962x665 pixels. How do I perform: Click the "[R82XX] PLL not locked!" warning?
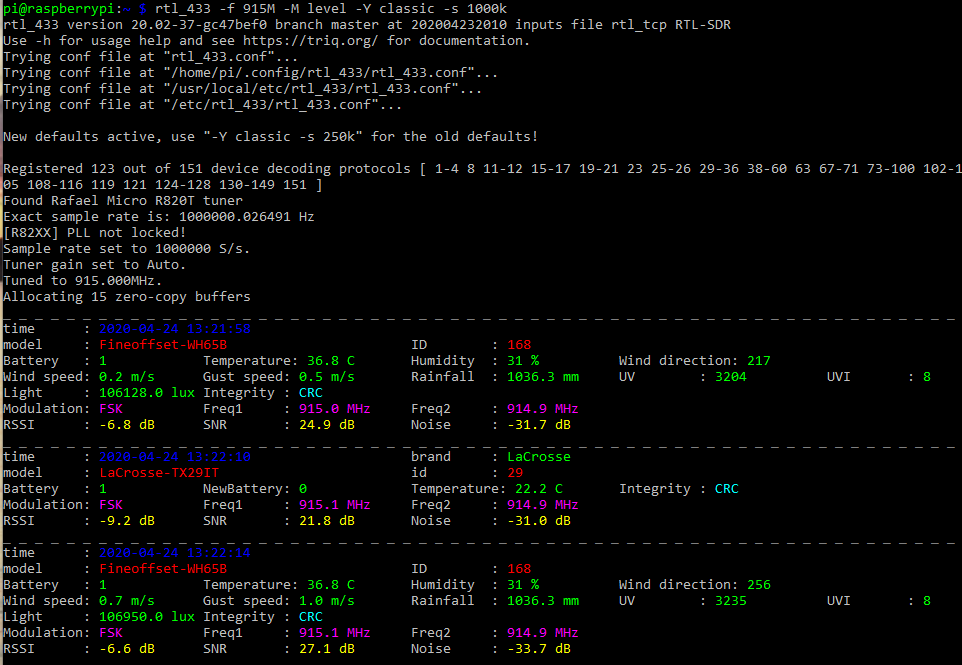(x=94, y=233)
